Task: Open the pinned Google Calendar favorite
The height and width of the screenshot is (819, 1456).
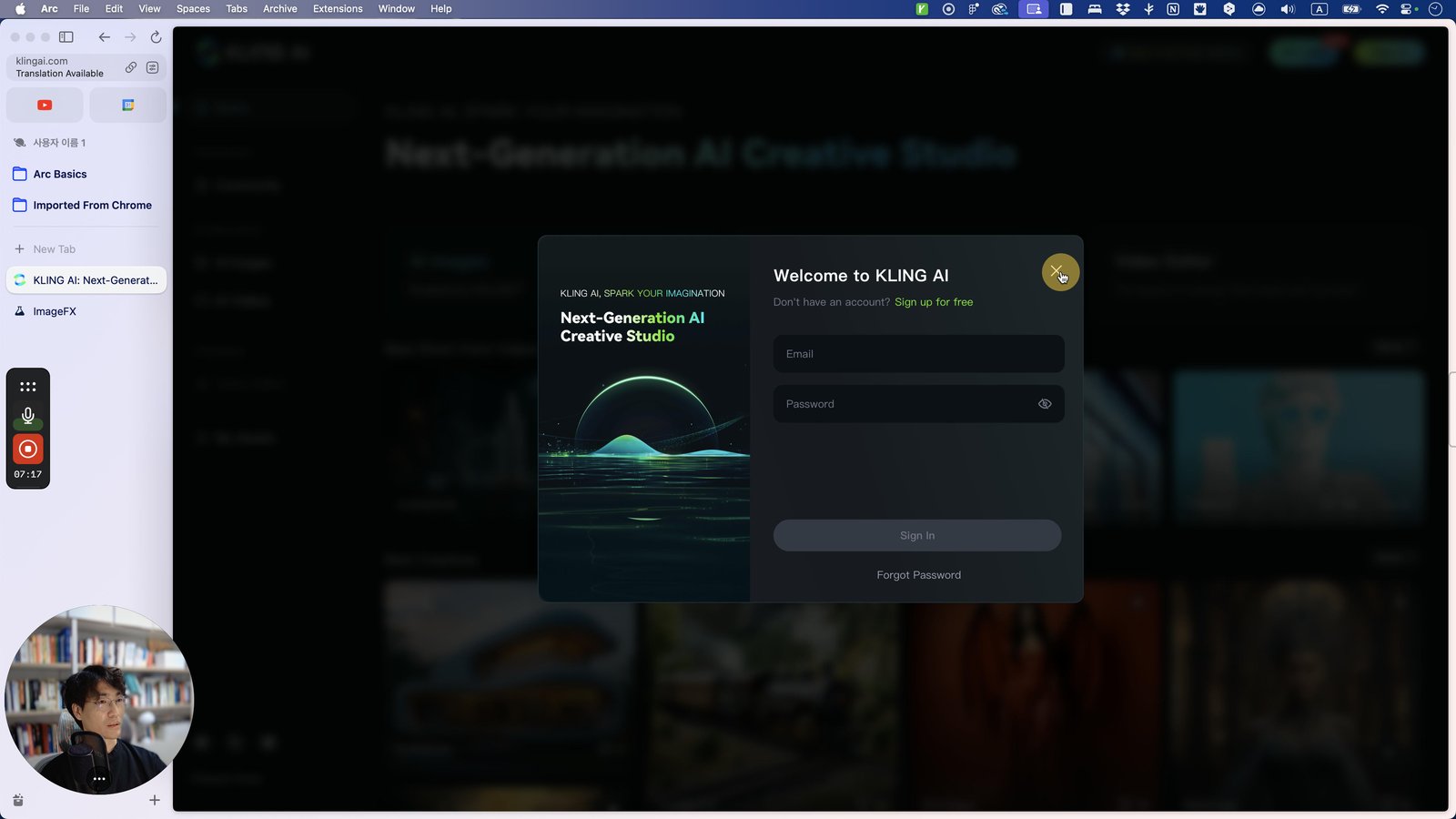Action: click(x=128, y=106)
